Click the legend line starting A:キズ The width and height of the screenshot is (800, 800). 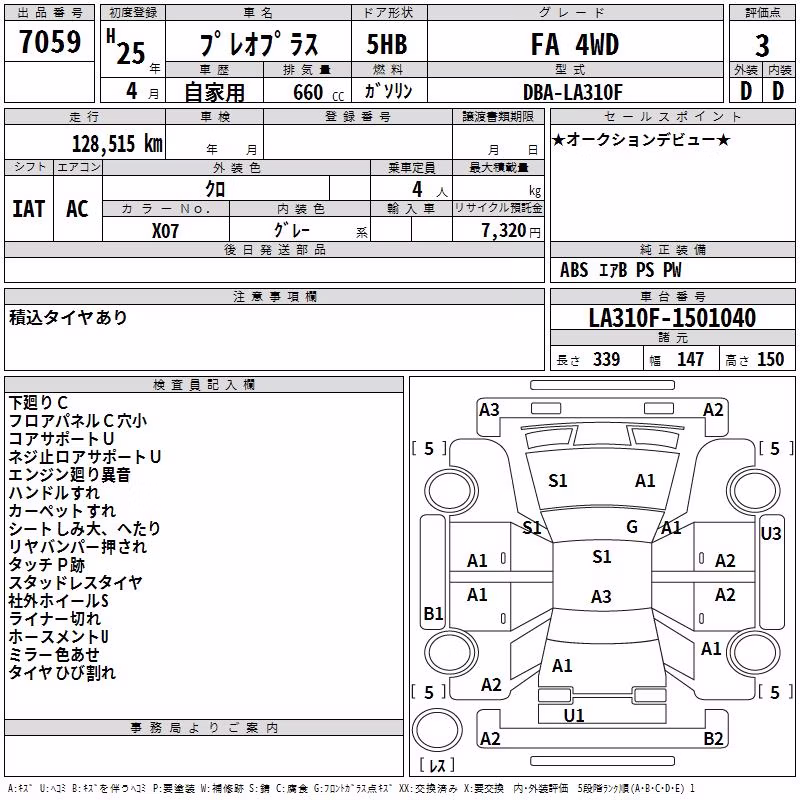352,788
